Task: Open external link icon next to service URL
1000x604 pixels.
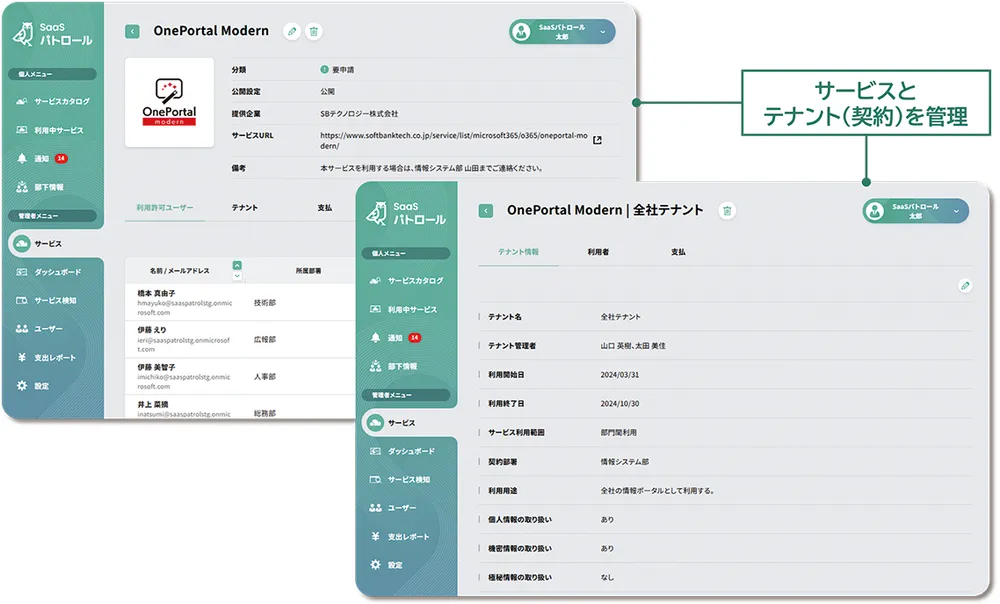Action: point(597,140)
